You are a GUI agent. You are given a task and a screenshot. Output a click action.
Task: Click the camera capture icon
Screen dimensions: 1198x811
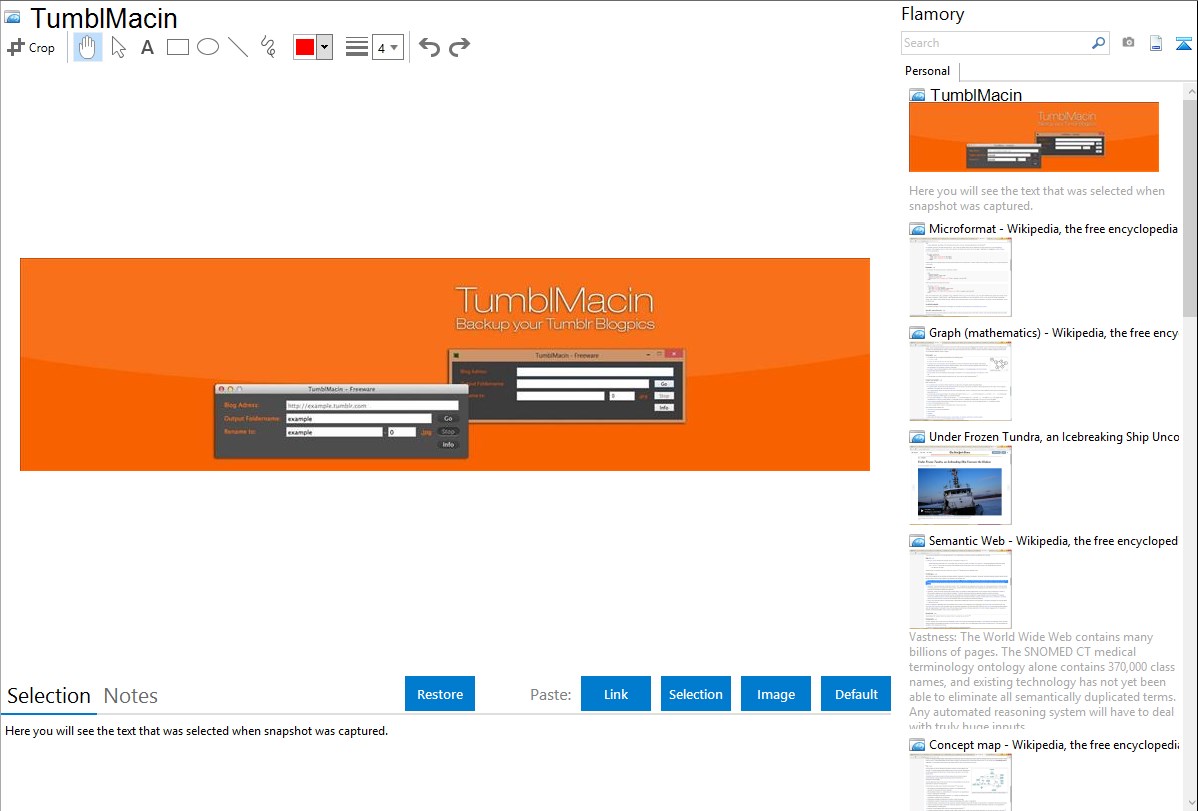(1128, 43)
